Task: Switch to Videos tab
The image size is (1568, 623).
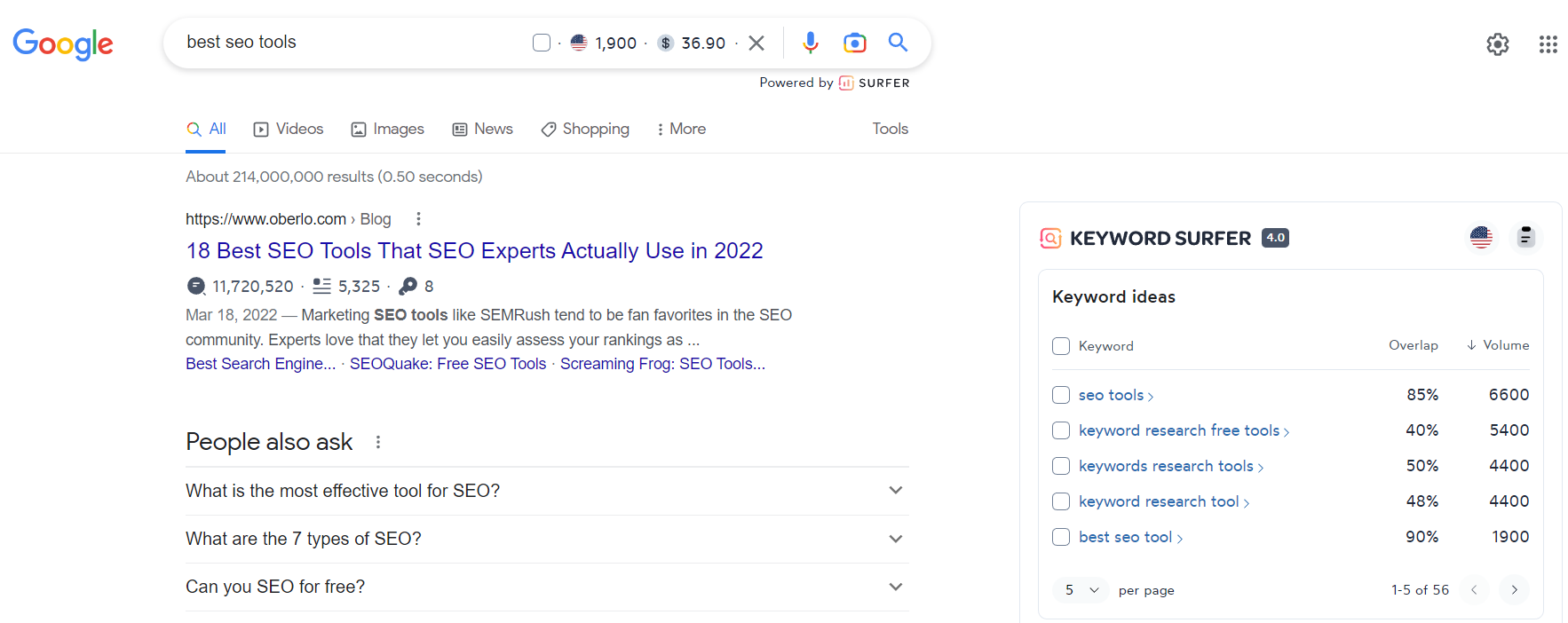Action: [289, 129]
